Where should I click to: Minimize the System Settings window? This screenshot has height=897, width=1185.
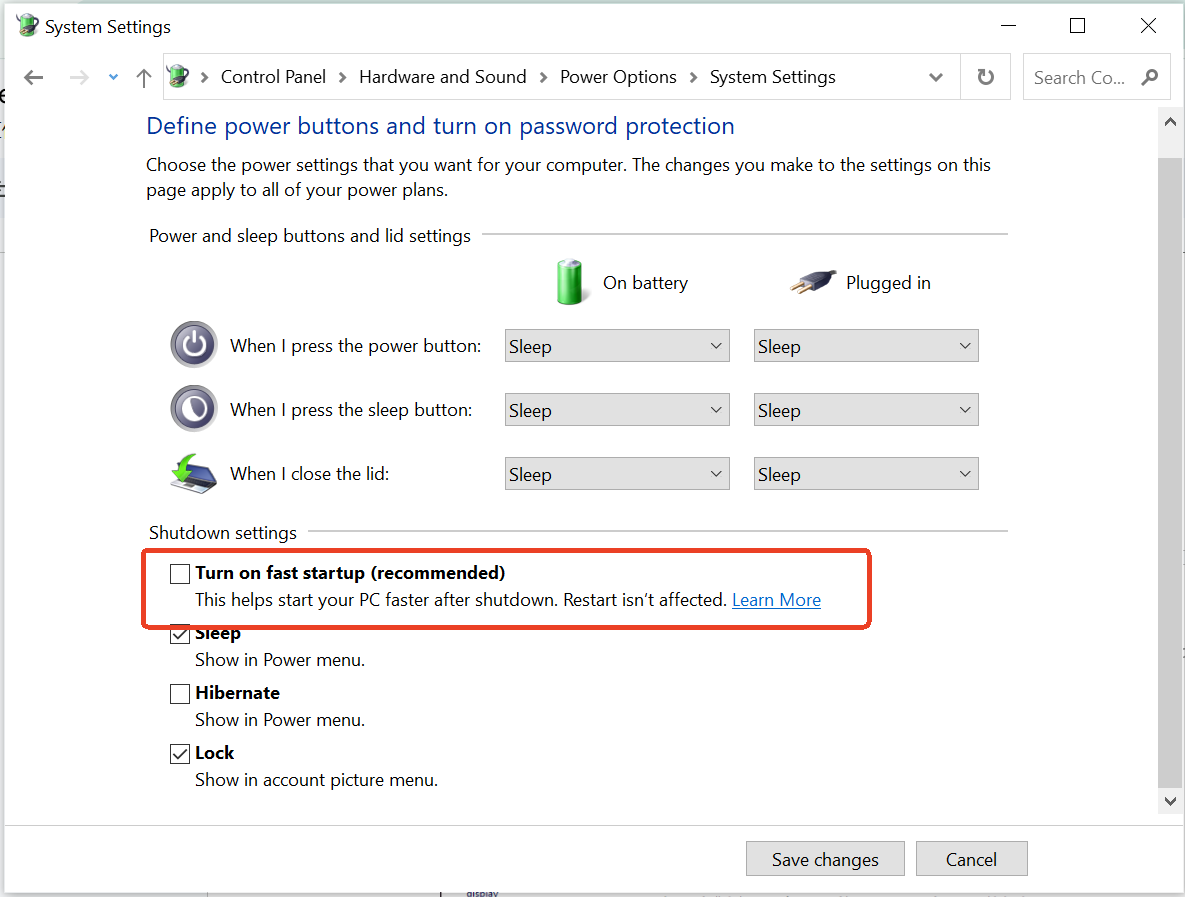pos(1008,26)
